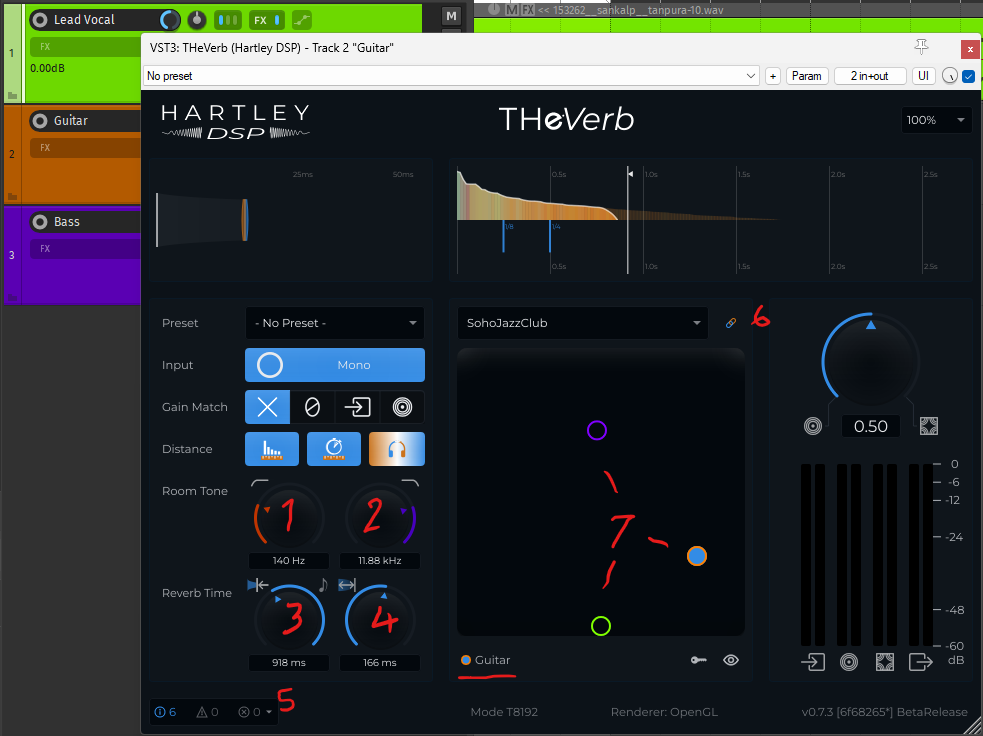Pin the THeVerb FX window
This screenshot has height=736, width=983.
921,47
